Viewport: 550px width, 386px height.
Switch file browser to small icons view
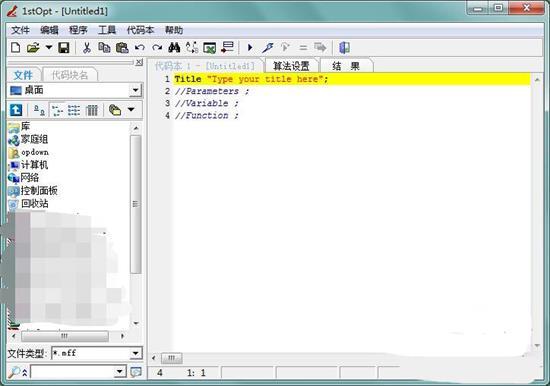58,110
